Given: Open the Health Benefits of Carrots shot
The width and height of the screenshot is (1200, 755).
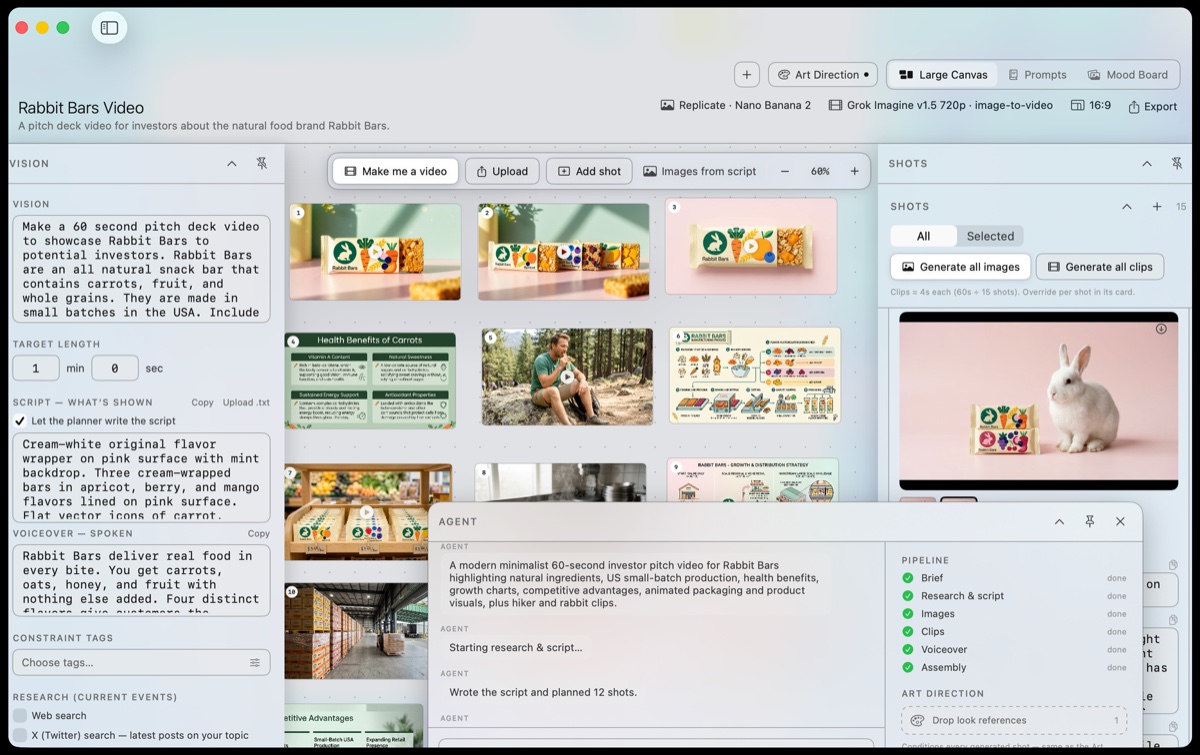Looking at the screenshot, I should click(x=370, y=380).
